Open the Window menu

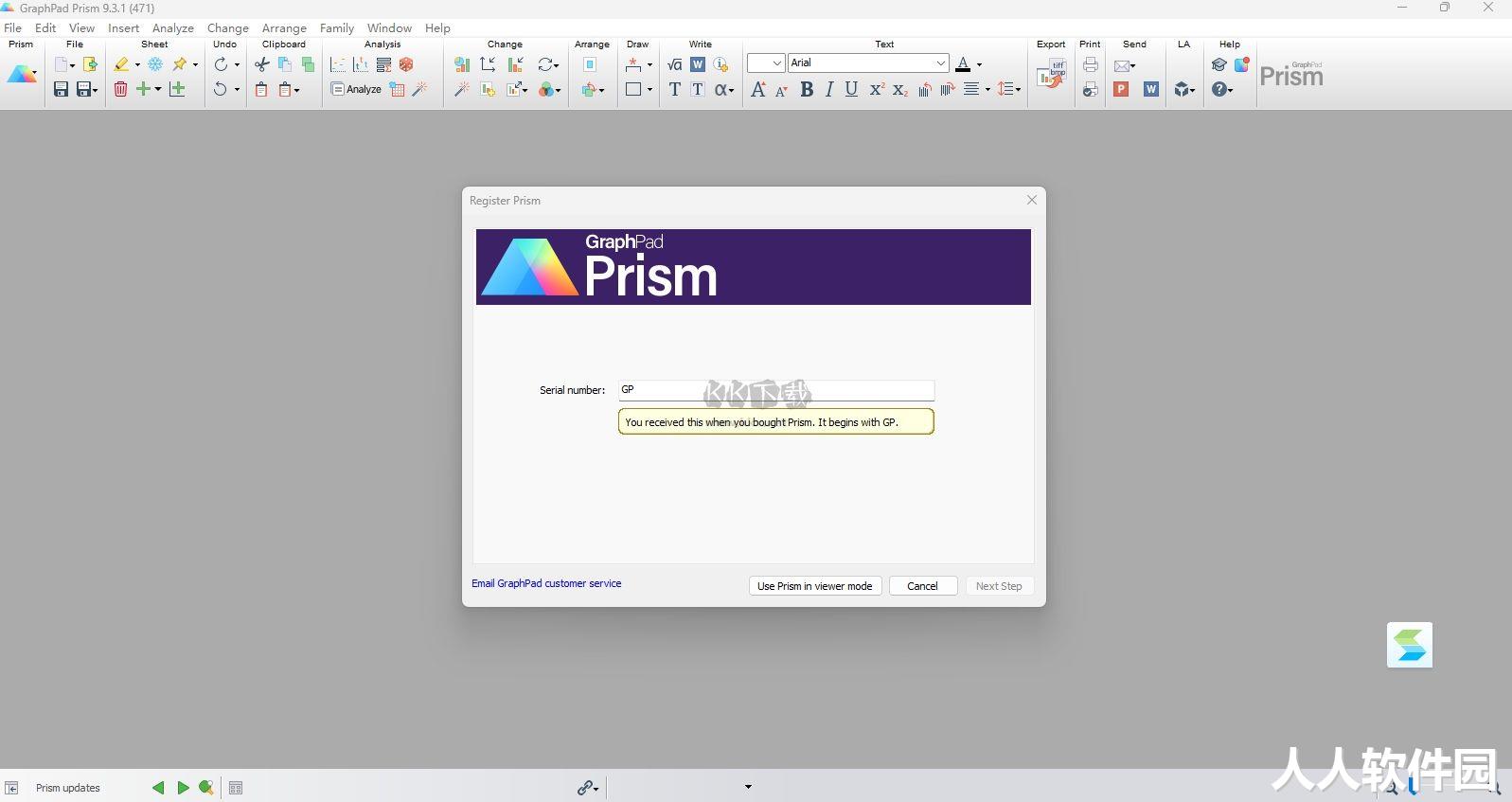tap(389, 27)
